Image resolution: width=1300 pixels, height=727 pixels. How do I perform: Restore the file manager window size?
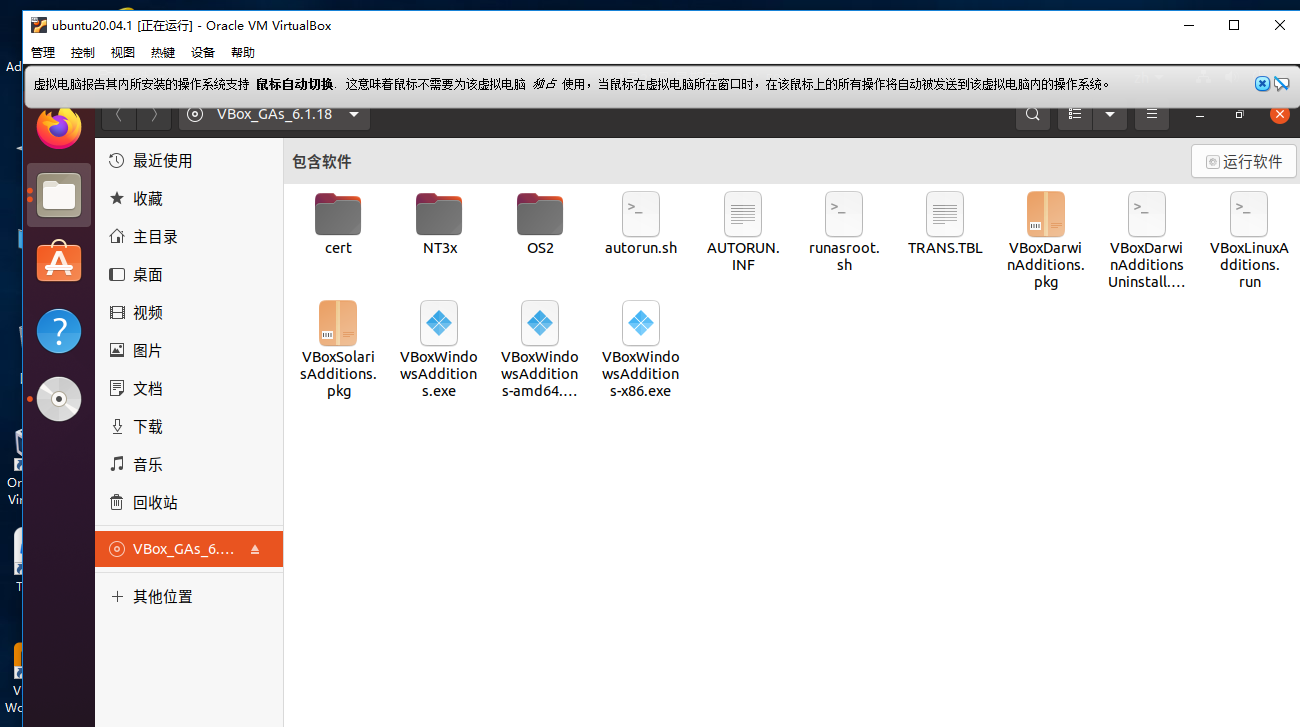1240,115
